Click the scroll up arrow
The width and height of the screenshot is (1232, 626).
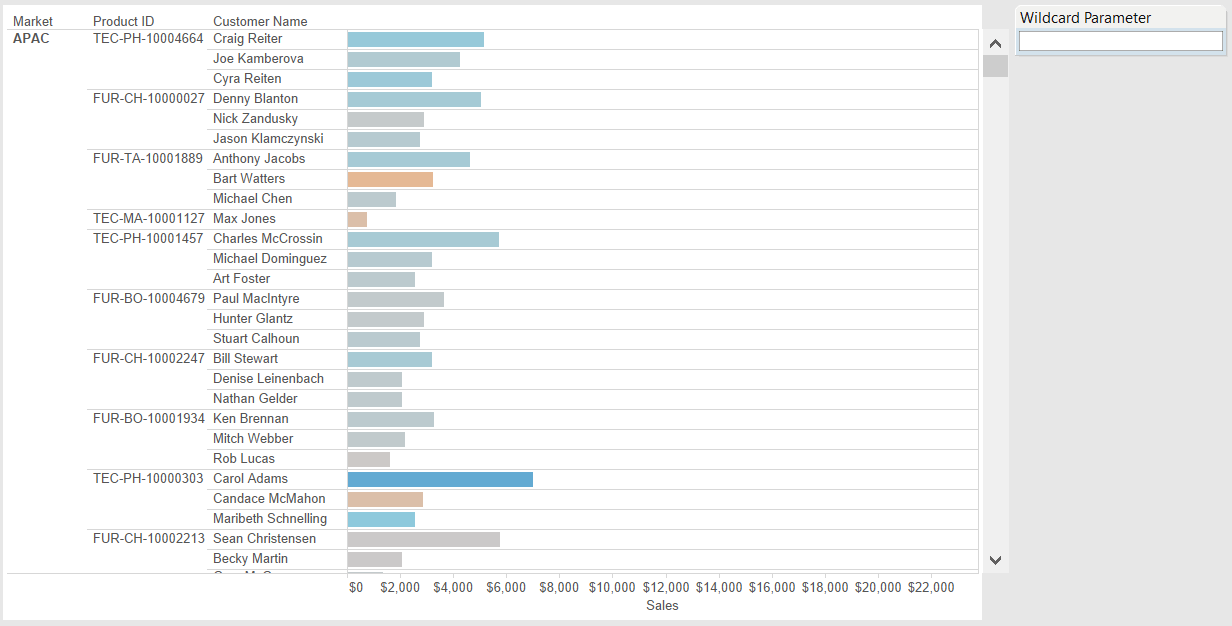pos(995,43)
